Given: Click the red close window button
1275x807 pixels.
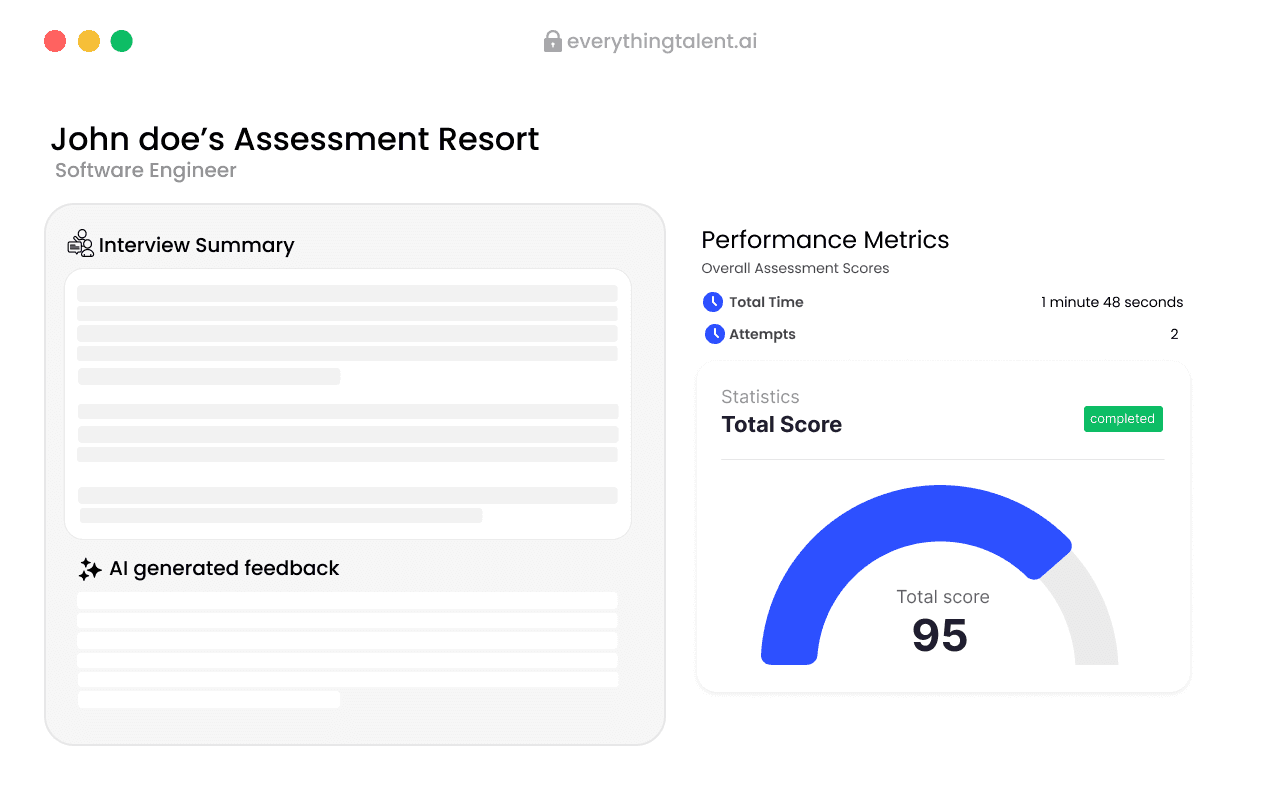Looking at the screenshot, I should [x=55, y=41].
